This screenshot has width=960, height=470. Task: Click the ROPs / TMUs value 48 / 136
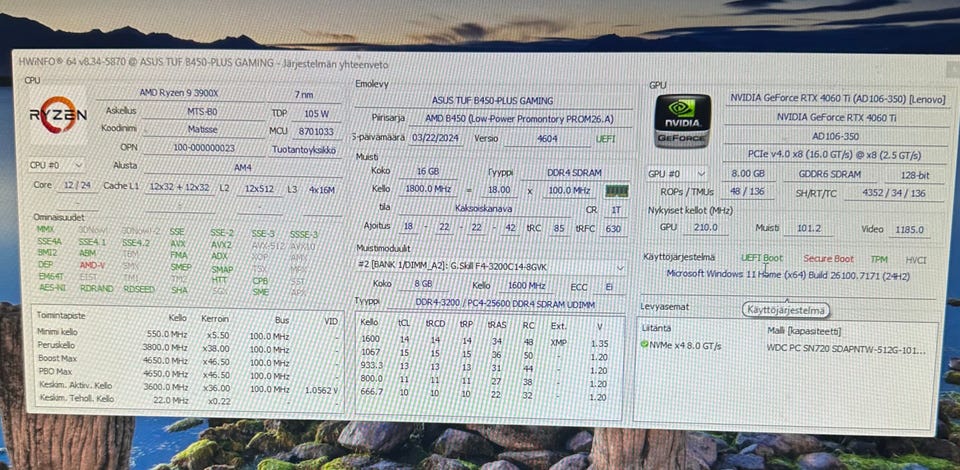[747, 193]
